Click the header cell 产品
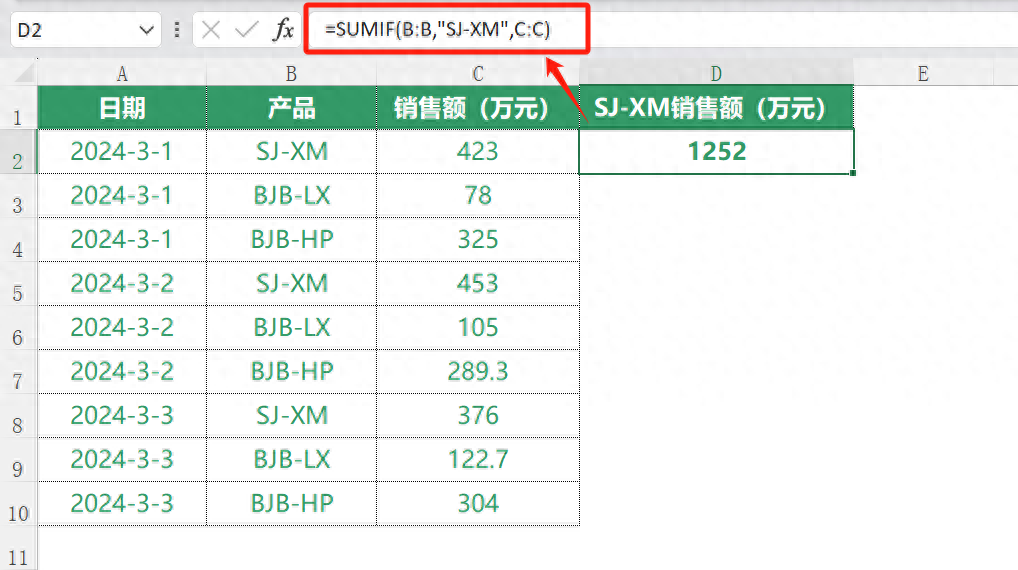Image resolution: width=1018 pixels, height=570 pixels. [x=292, y=108]
